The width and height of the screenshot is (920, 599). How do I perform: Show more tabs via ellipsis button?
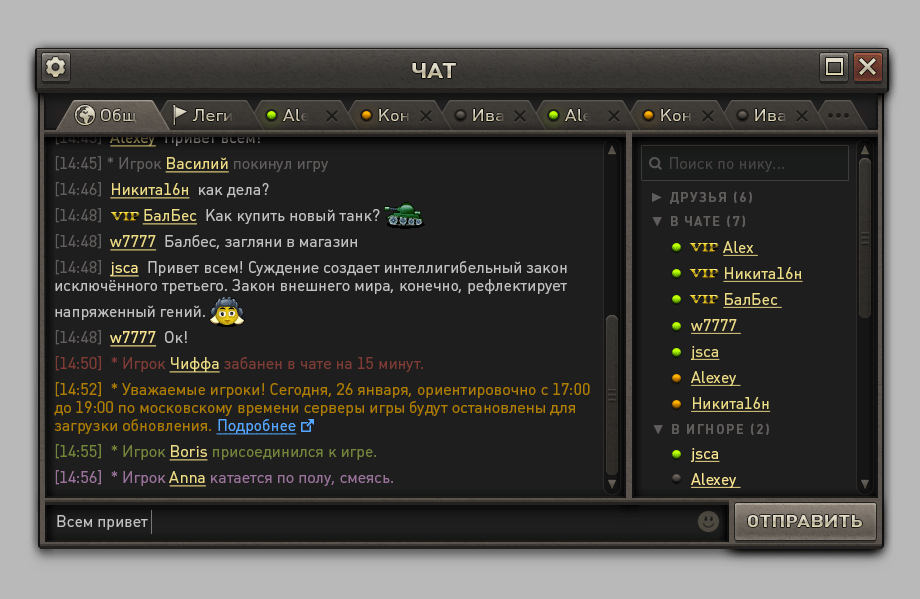point(838,116)
